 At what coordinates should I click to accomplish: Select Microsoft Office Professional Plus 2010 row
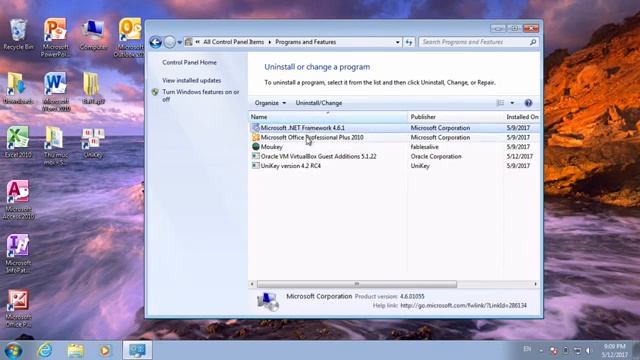(394, 138)
